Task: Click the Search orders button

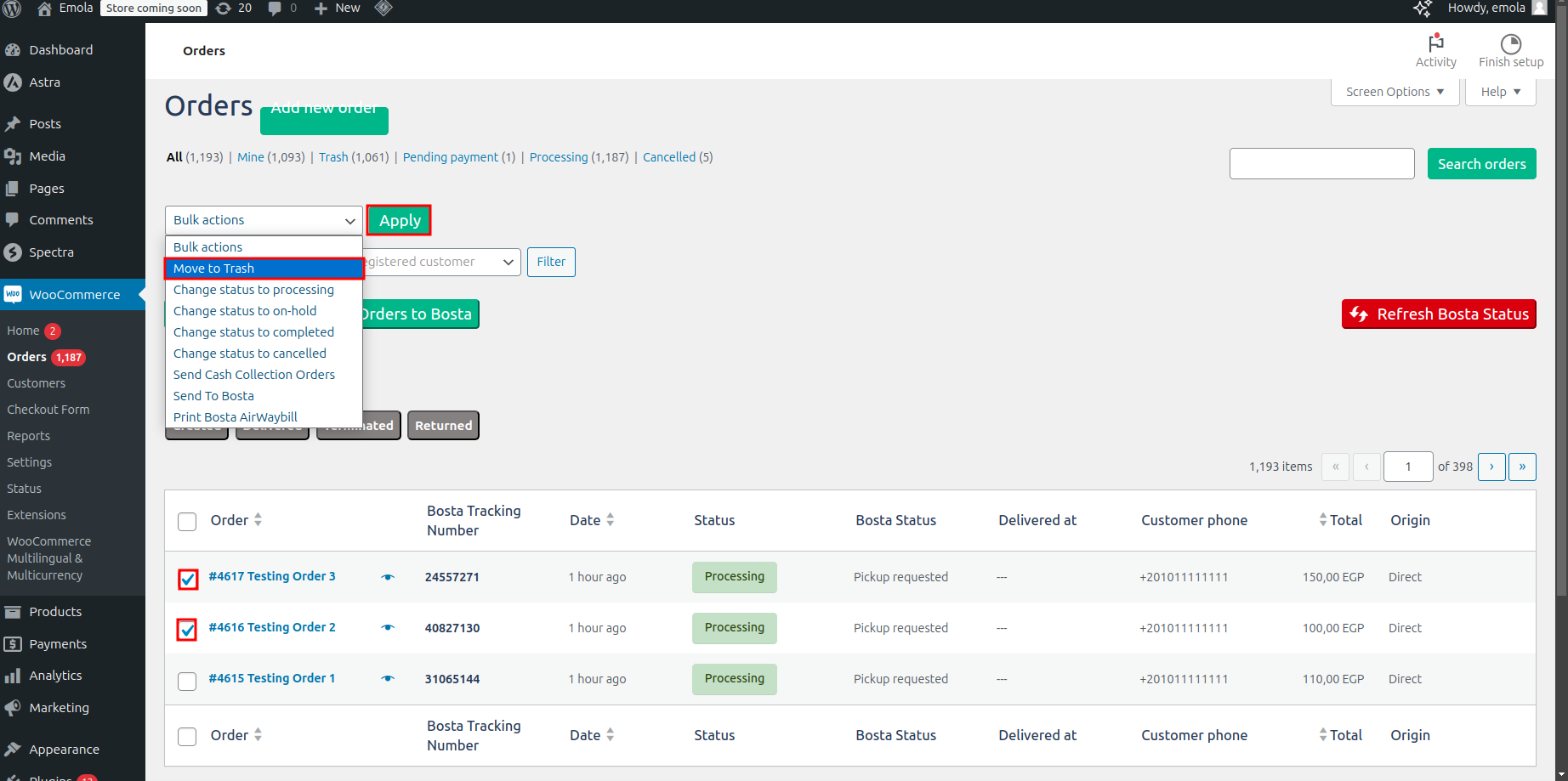Action: pyautogui.click(x=1481, y=164)
